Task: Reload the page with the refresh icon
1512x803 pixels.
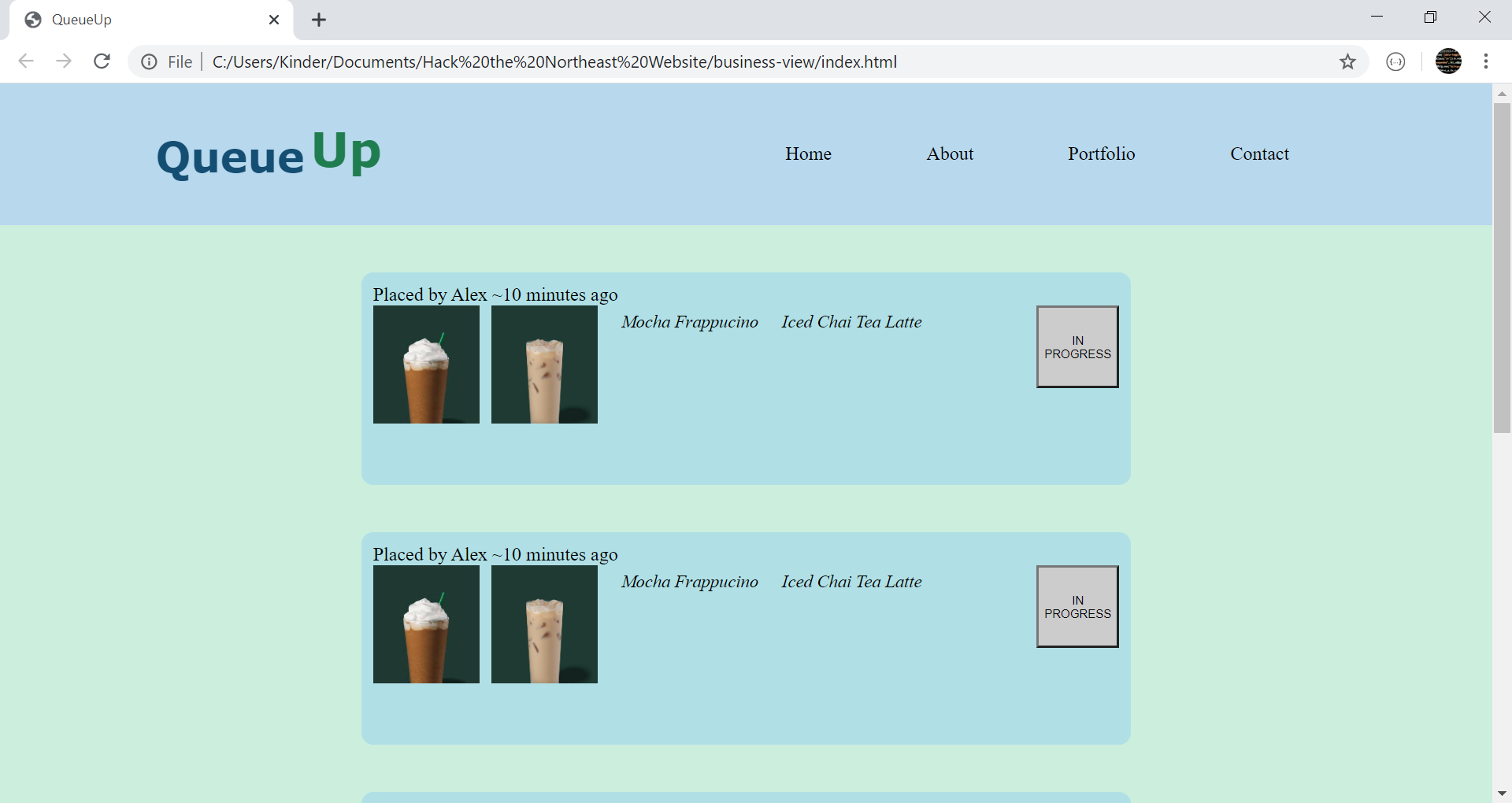Action: click(x=102, y=61)
